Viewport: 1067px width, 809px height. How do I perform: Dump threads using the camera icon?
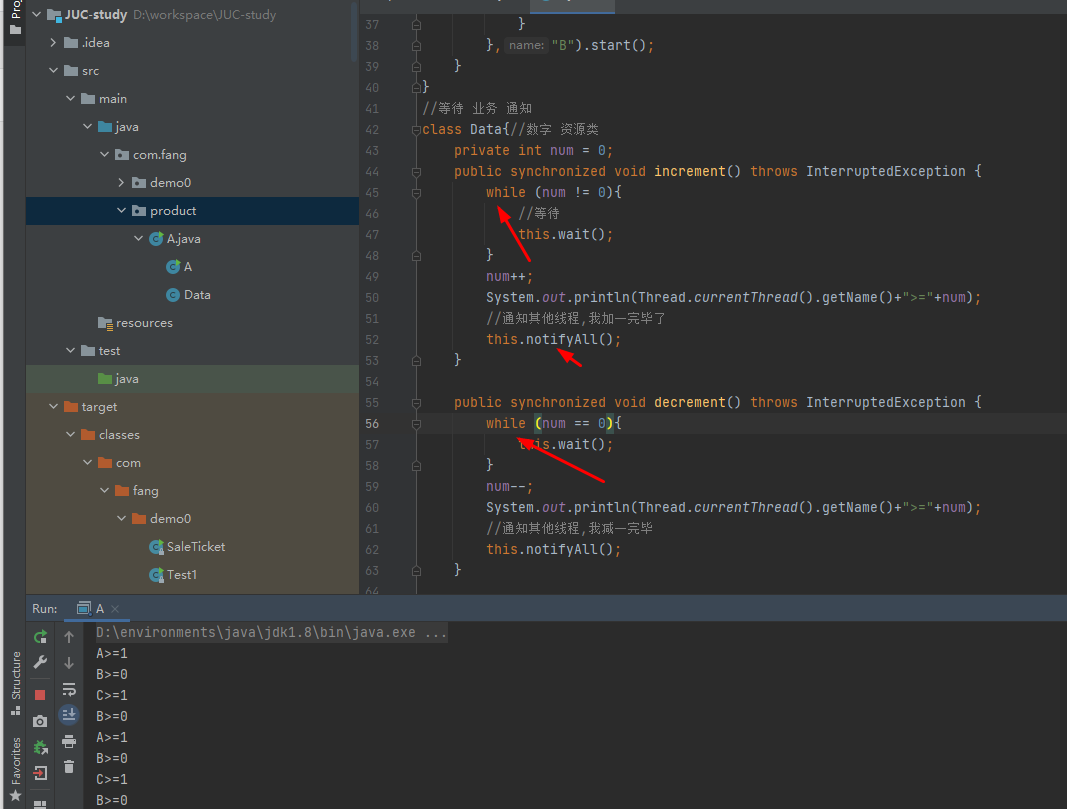click(40, 721)
